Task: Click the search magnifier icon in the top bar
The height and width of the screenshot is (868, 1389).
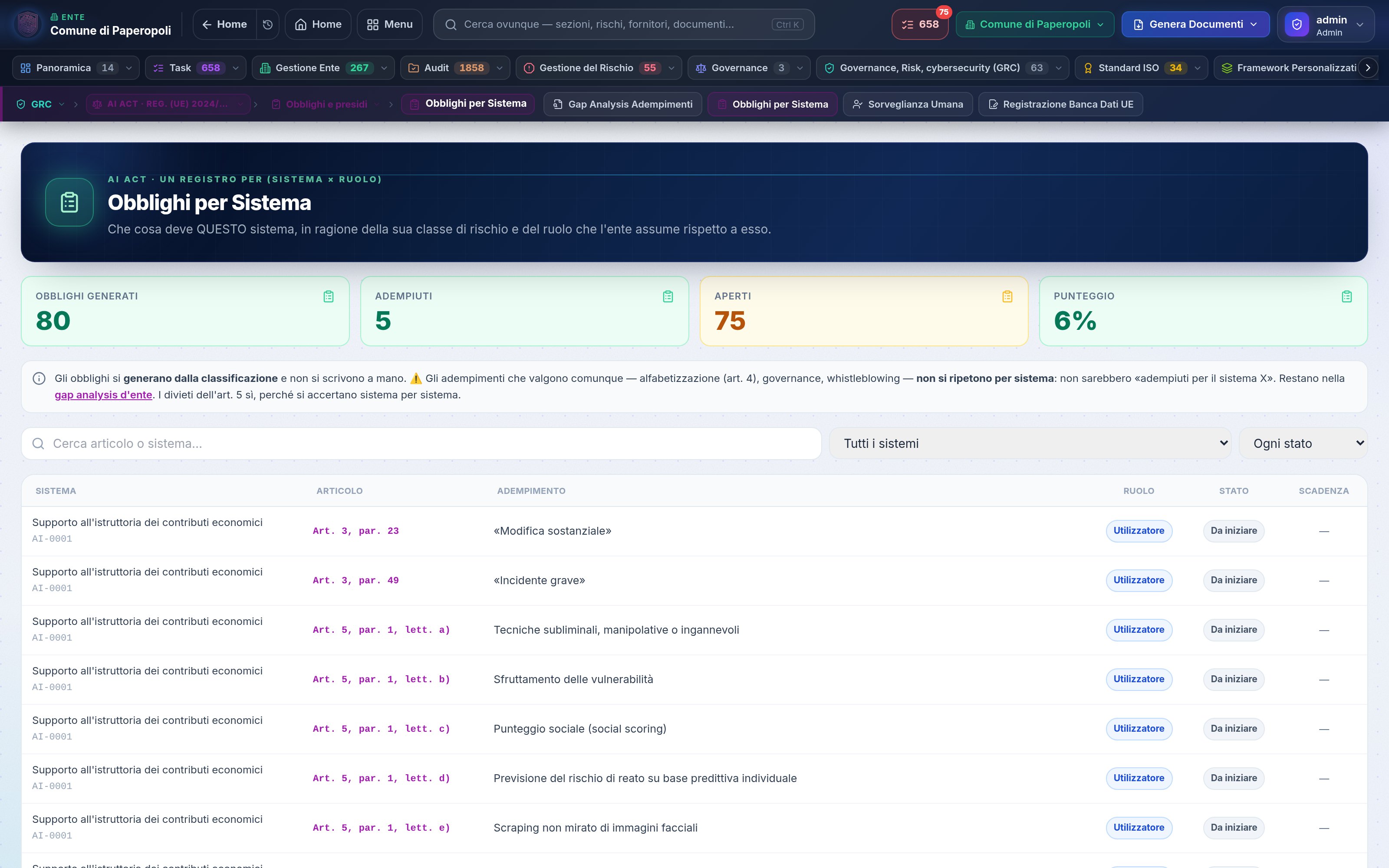Action: (451, 24)
